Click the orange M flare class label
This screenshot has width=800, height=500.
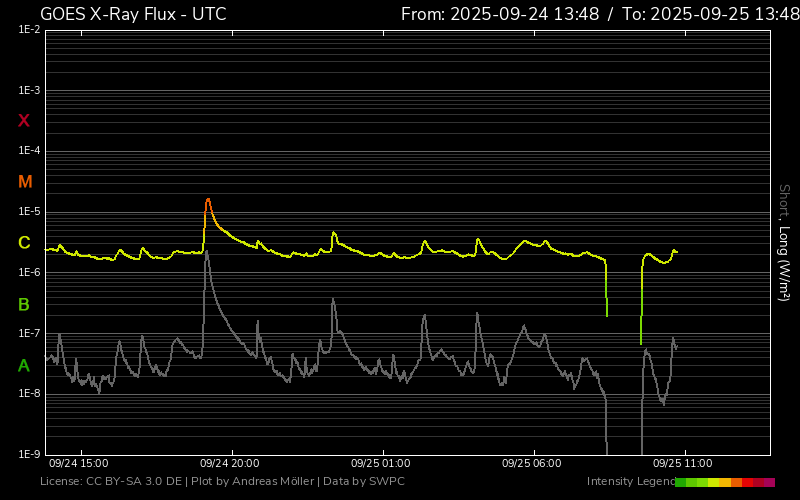(25, 182)
